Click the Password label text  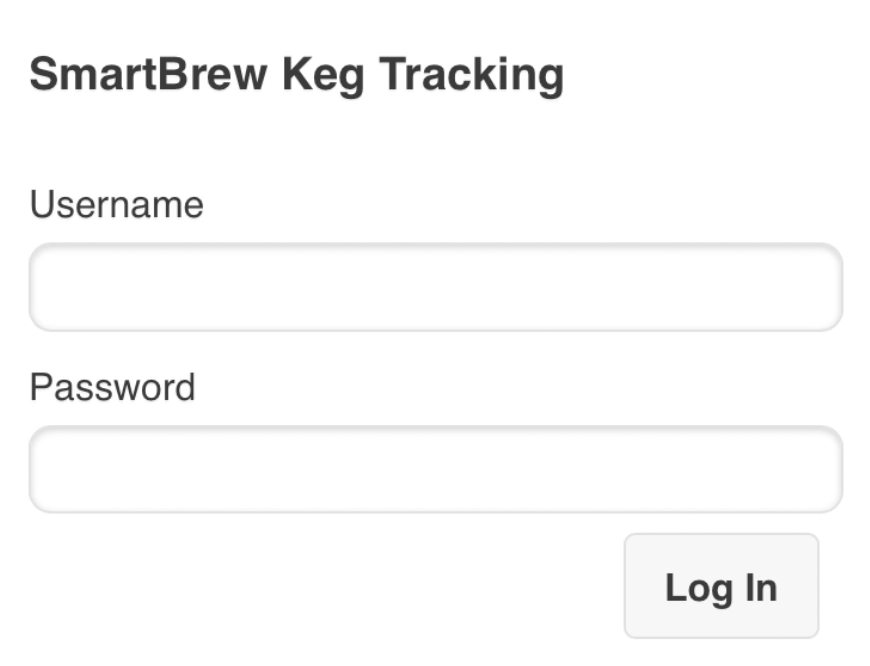112,387
